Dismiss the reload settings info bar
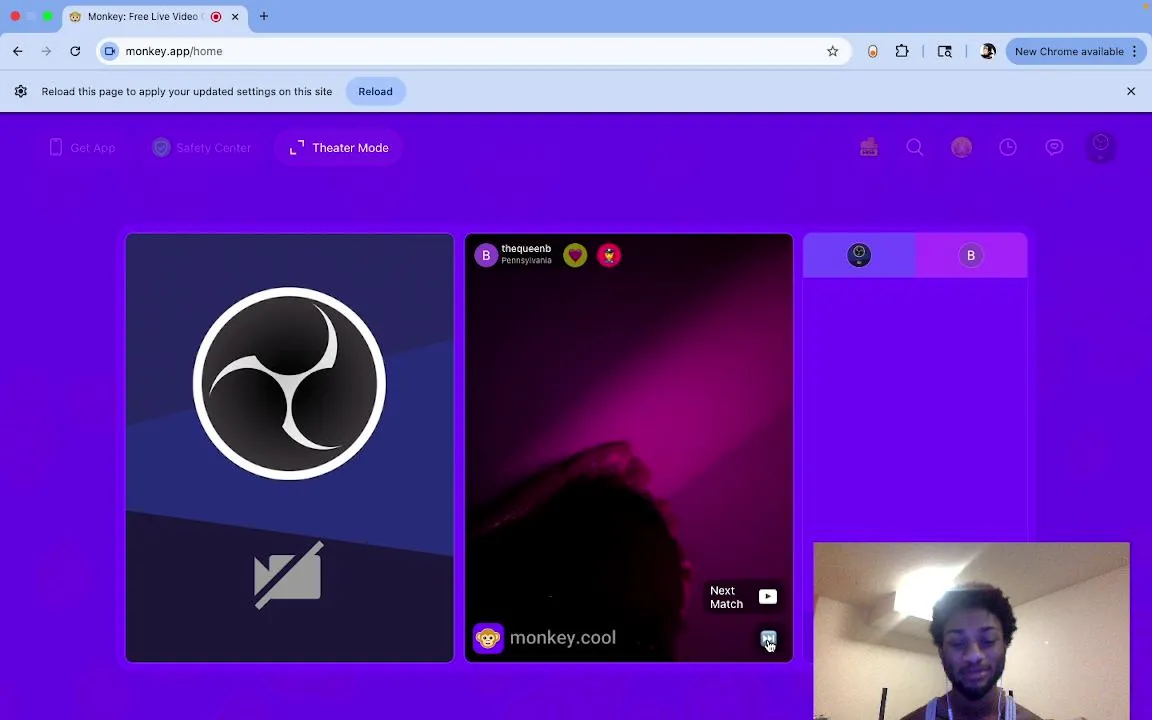The image size is (1152, 720). pos(1131,91)
